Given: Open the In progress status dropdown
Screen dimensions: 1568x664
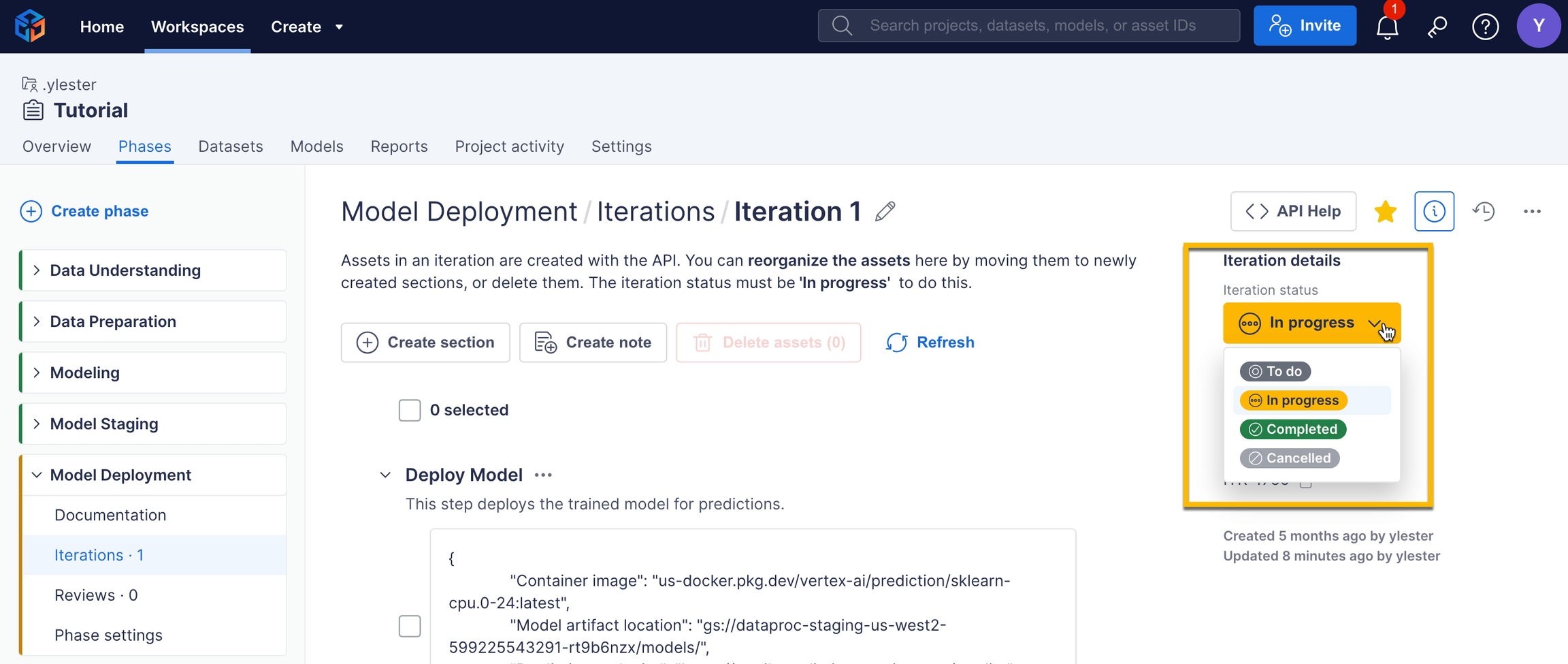Looking at the screenshot, I should tap(1311, 323).
